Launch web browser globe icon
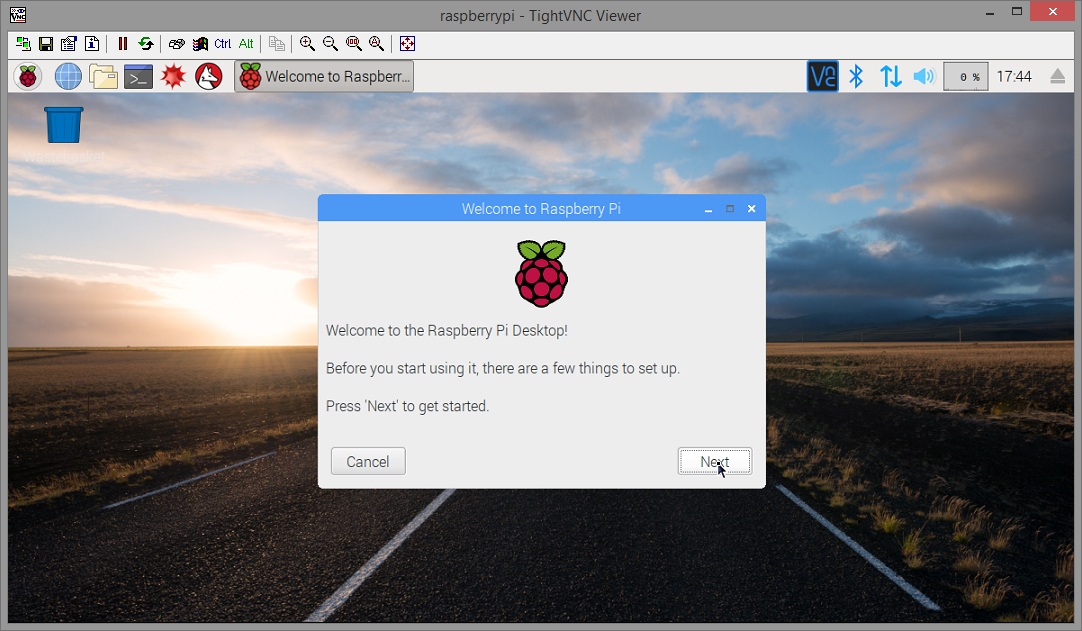 (68, 77)
